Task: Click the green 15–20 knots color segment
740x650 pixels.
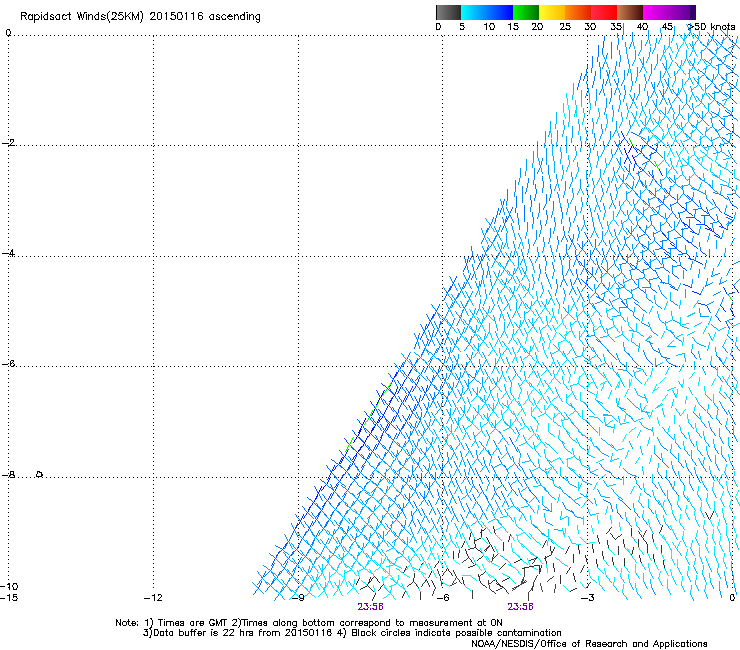Action: [x=526, y=12]
